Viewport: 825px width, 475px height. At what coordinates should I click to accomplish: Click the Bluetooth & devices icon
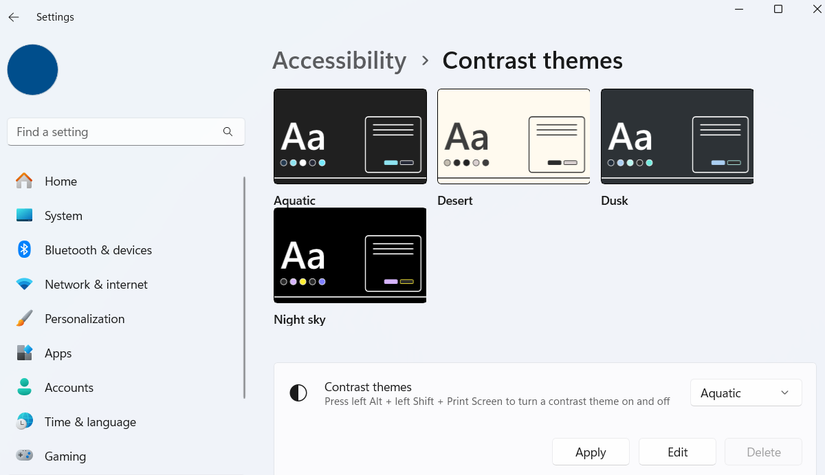point(25,250)
